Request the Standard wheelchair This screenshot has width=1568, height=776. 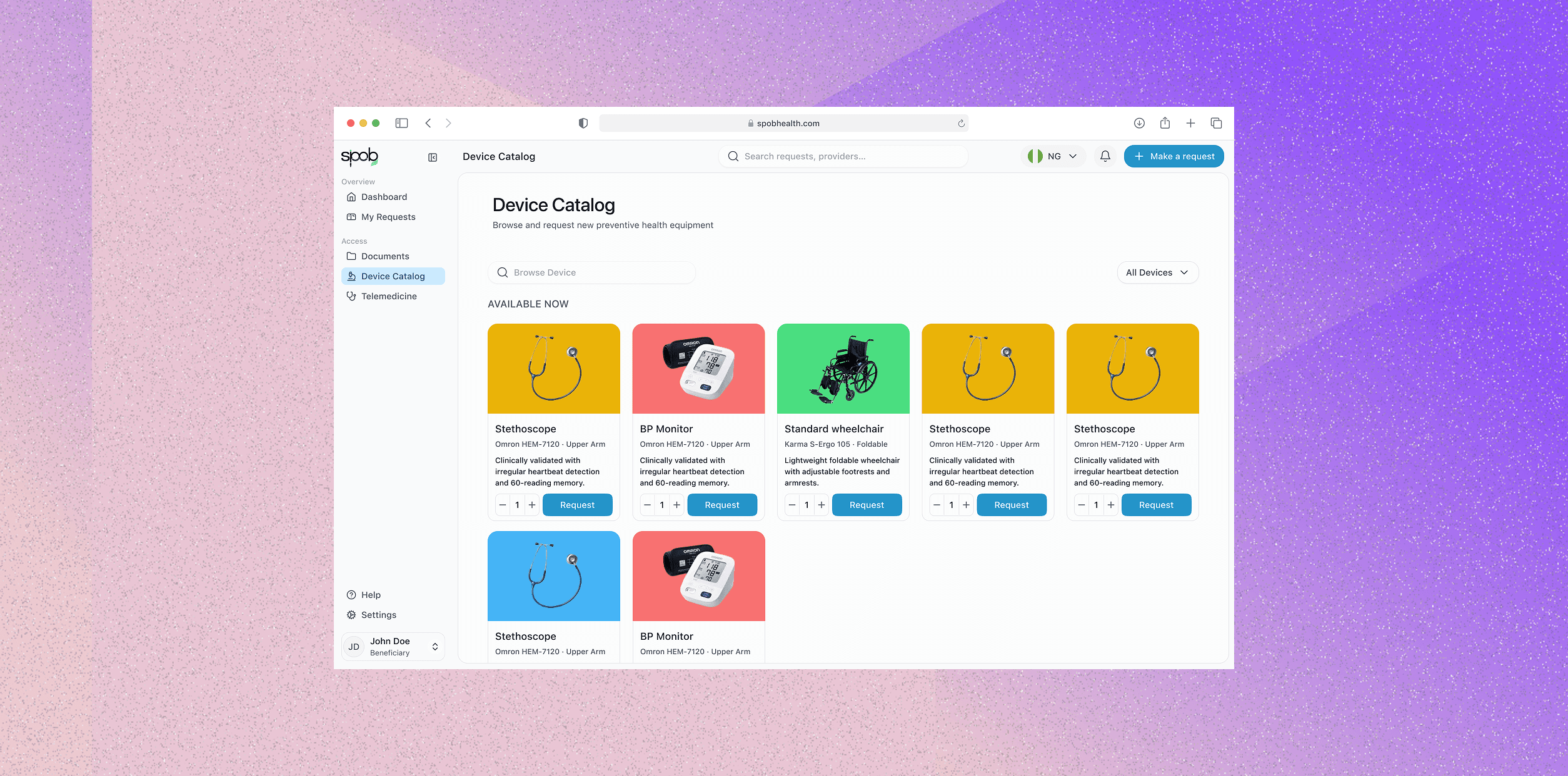click(867, 505)
